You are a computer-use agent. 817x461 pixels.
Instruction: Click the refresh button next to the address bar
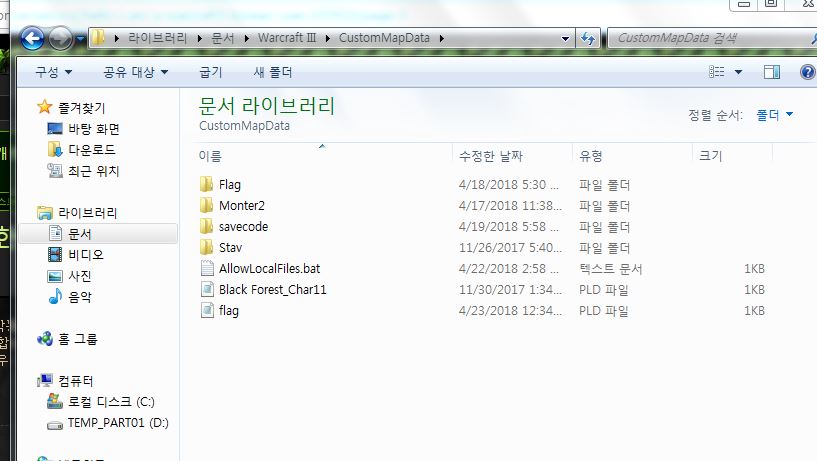[x=588, y=39]
